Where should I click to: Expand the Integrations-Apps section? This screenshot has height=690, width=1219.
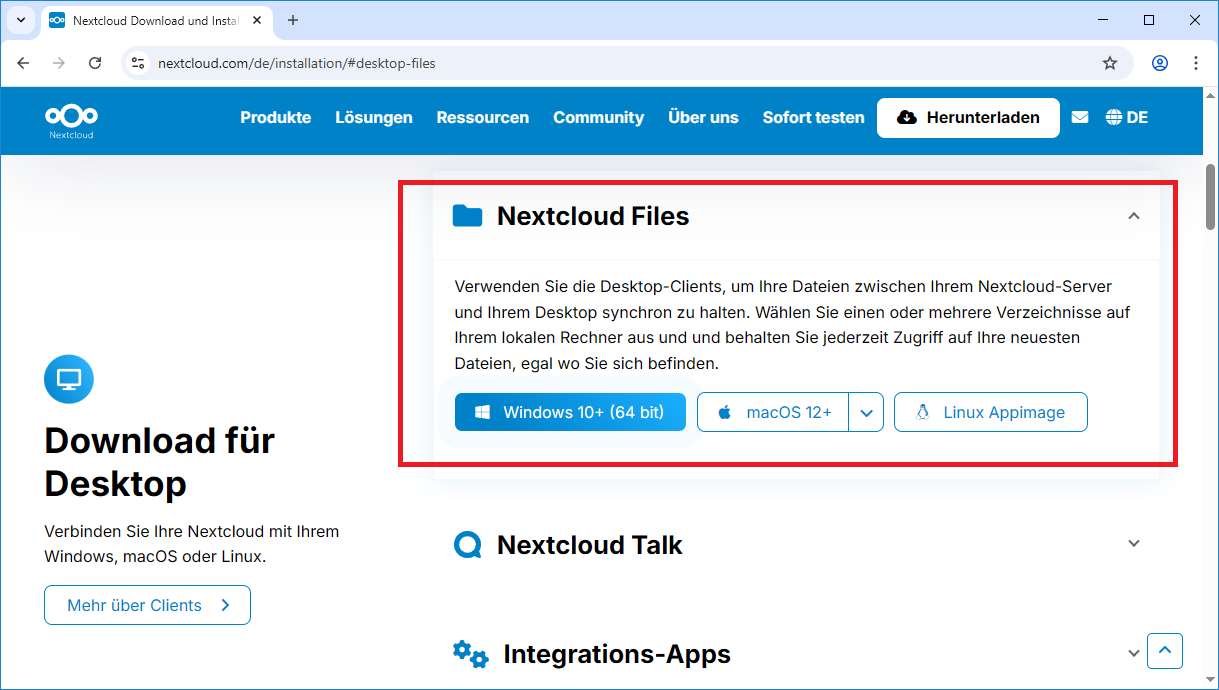click(1133, 653)
